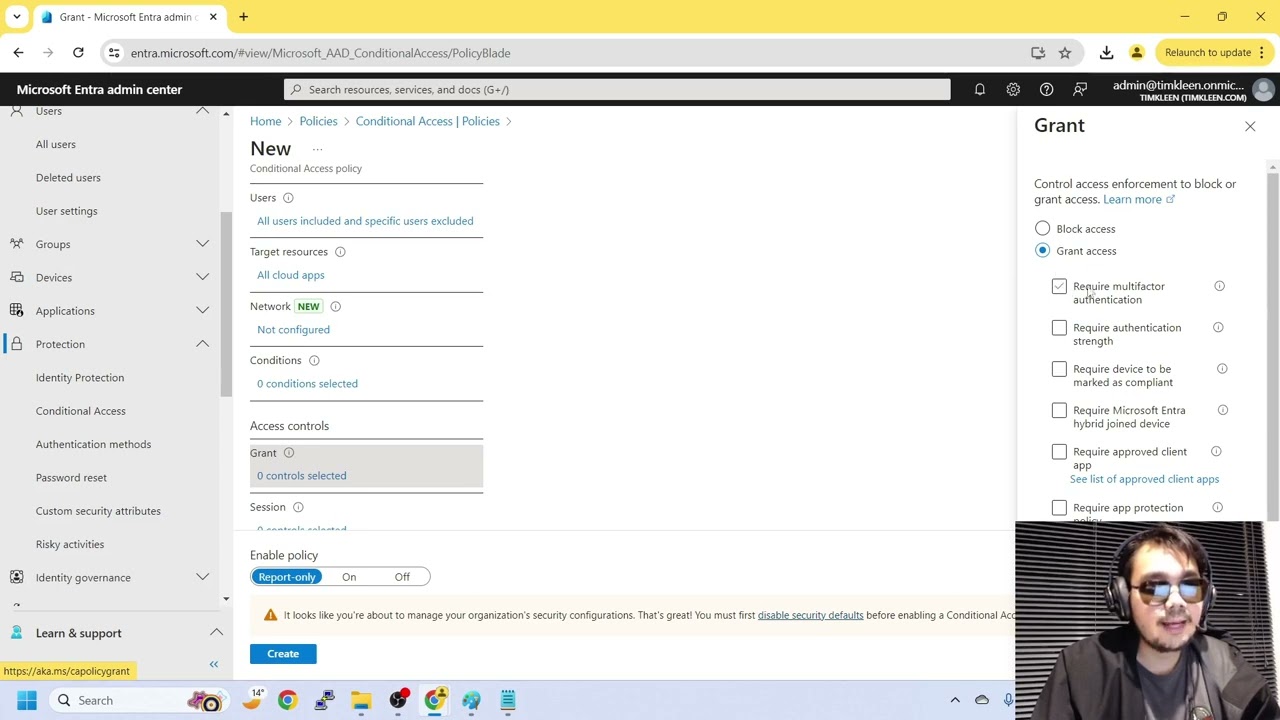Check Require app protection policy
Screen dimensions: 1280x720
(x=1059, y=509)
